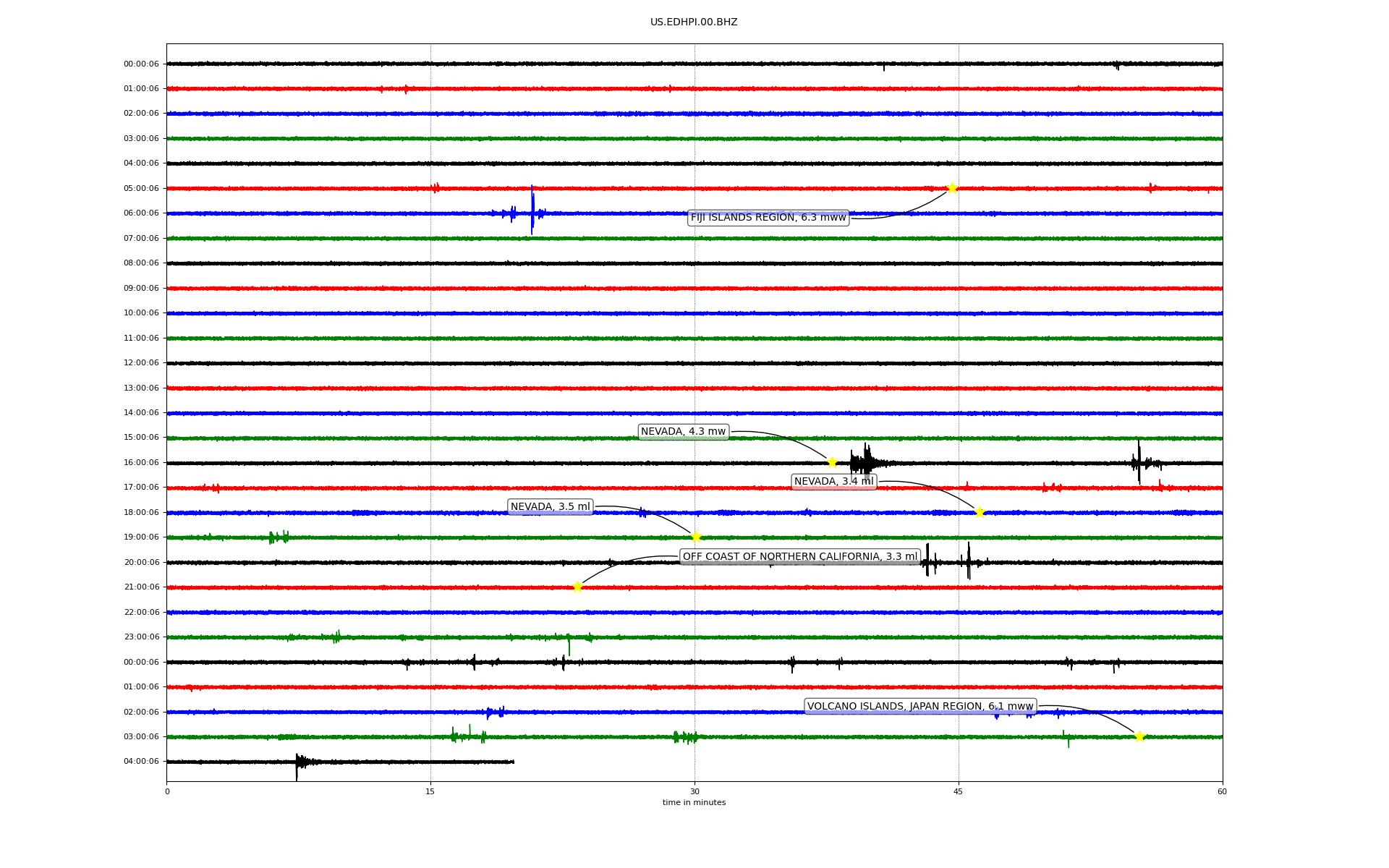Image resolution: width=1389 pixels, height=868 pixels.
Task: Select the NEVADA, 3.4 ml annotation box
Action: point(833,482)
